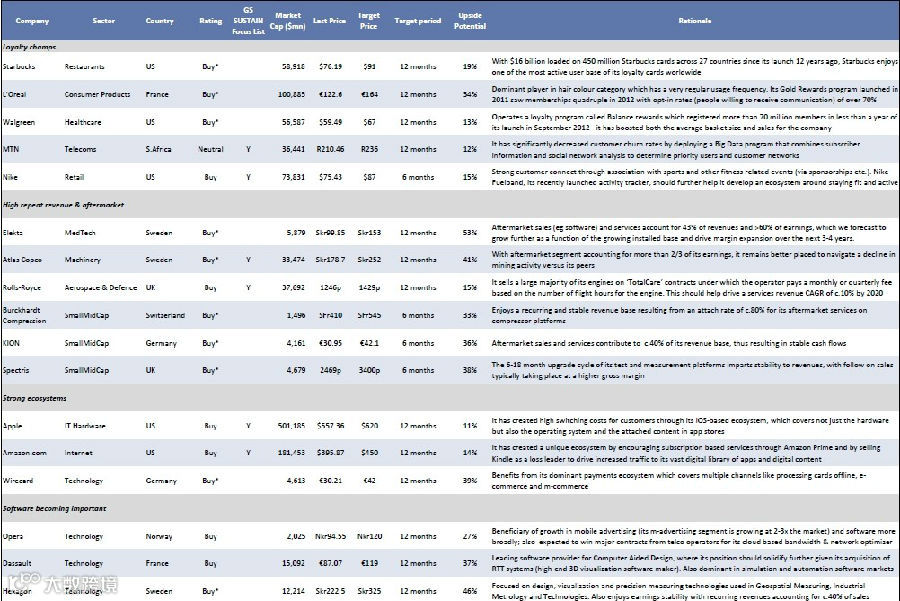Click the Wirecard rationale about payments ecosystem

(x=678, y=480)
